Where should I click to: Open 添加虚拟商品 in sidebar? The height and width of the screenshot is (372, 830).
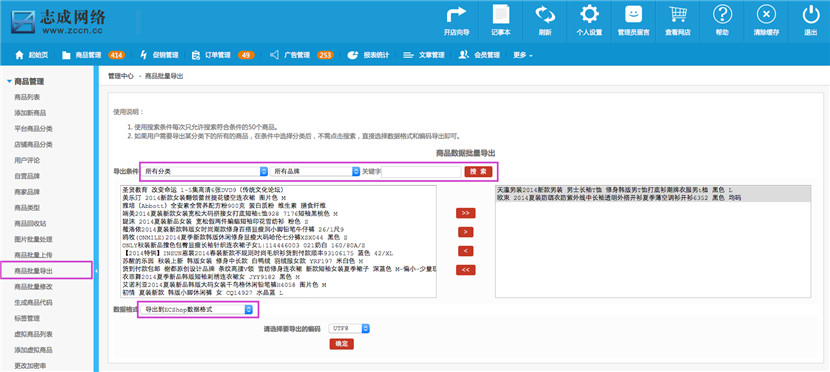click(33, 350)
